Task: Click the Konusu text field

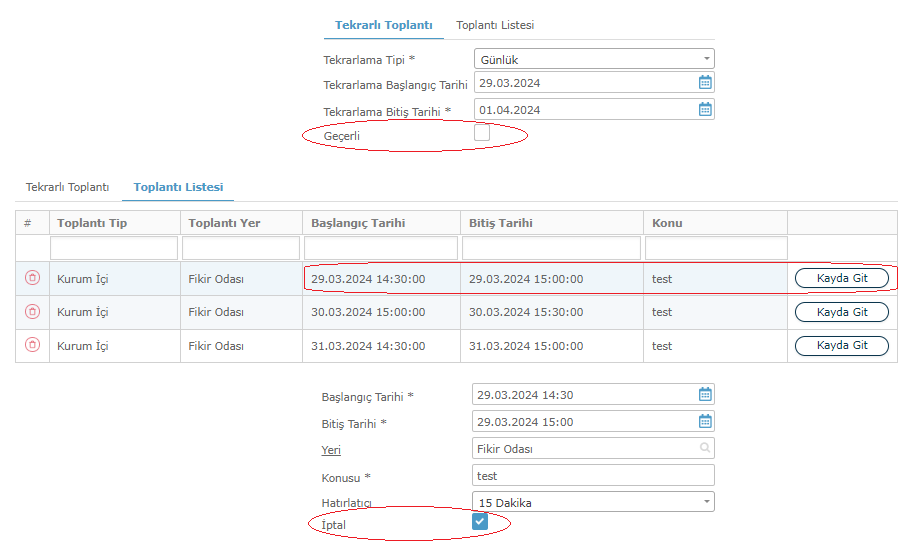Action: [593, 475]
